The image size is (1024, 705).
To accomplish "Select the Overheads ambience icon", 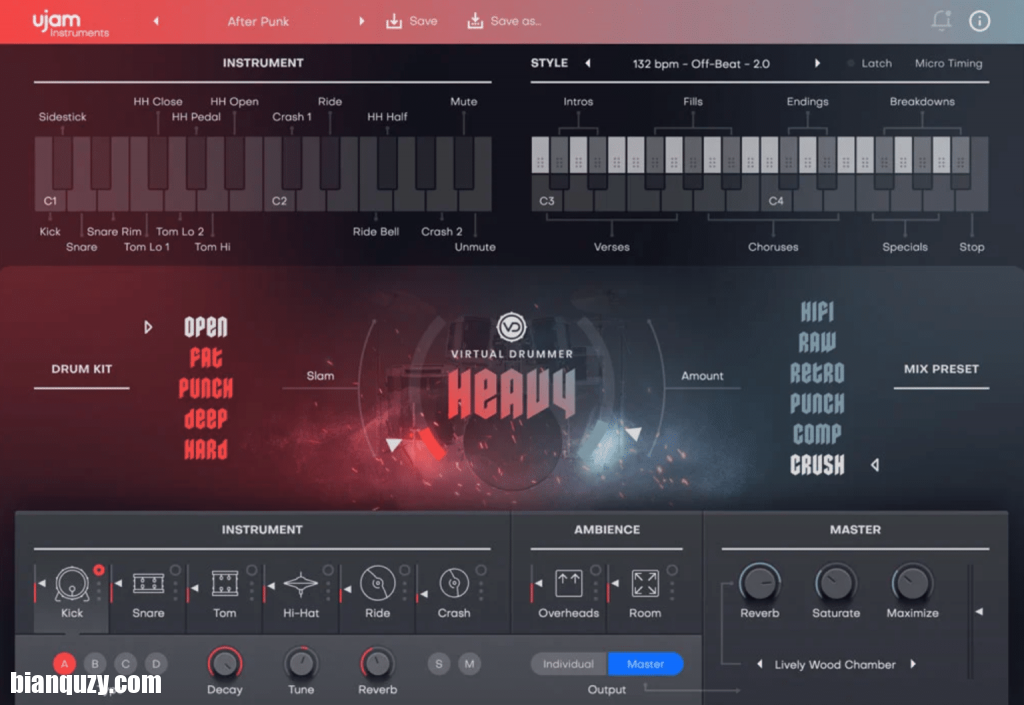I will click(x=568, y=583).
